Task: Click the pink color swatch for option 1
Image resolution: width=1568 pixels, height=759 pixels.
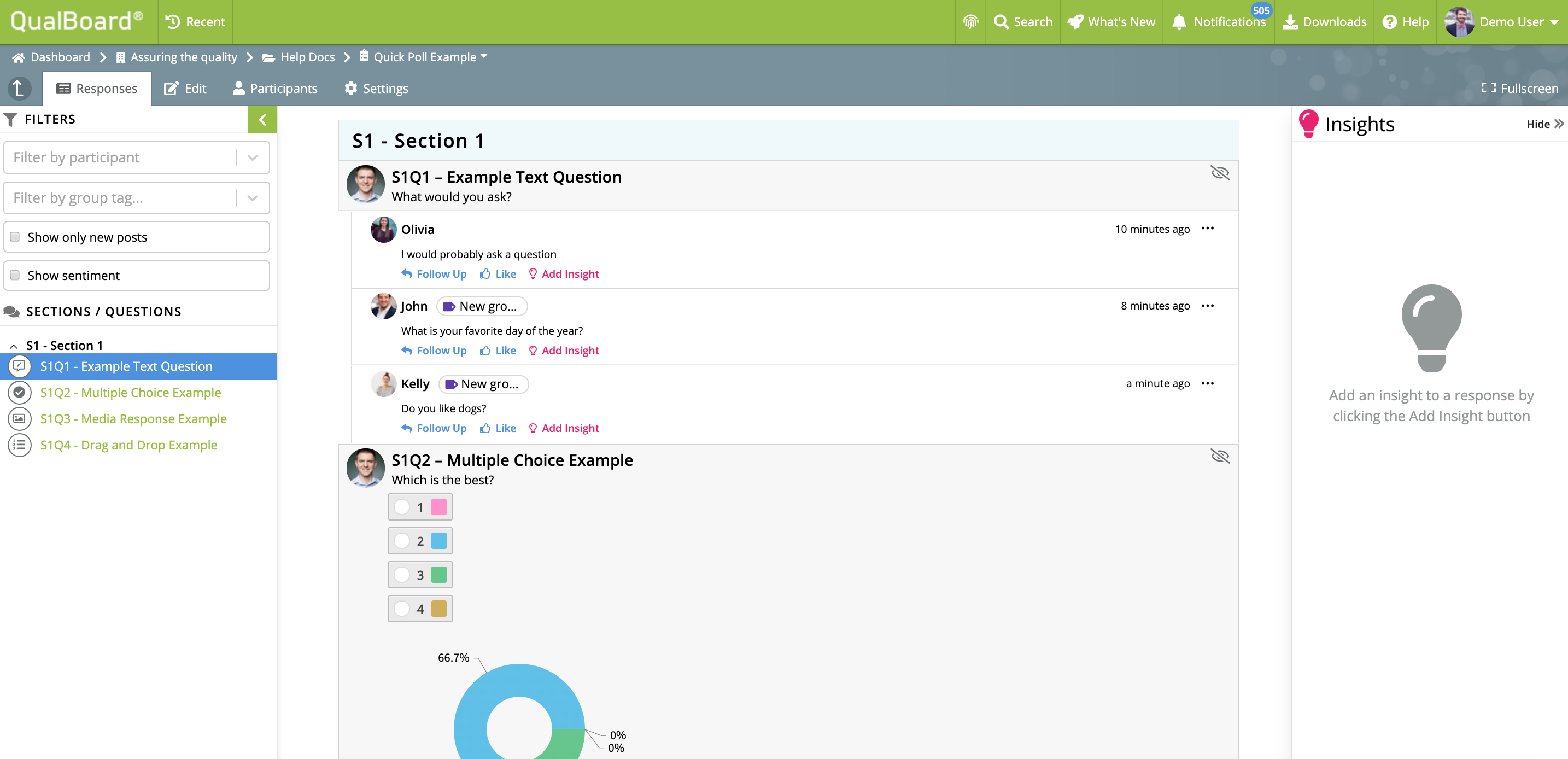Action: (438, 507)
